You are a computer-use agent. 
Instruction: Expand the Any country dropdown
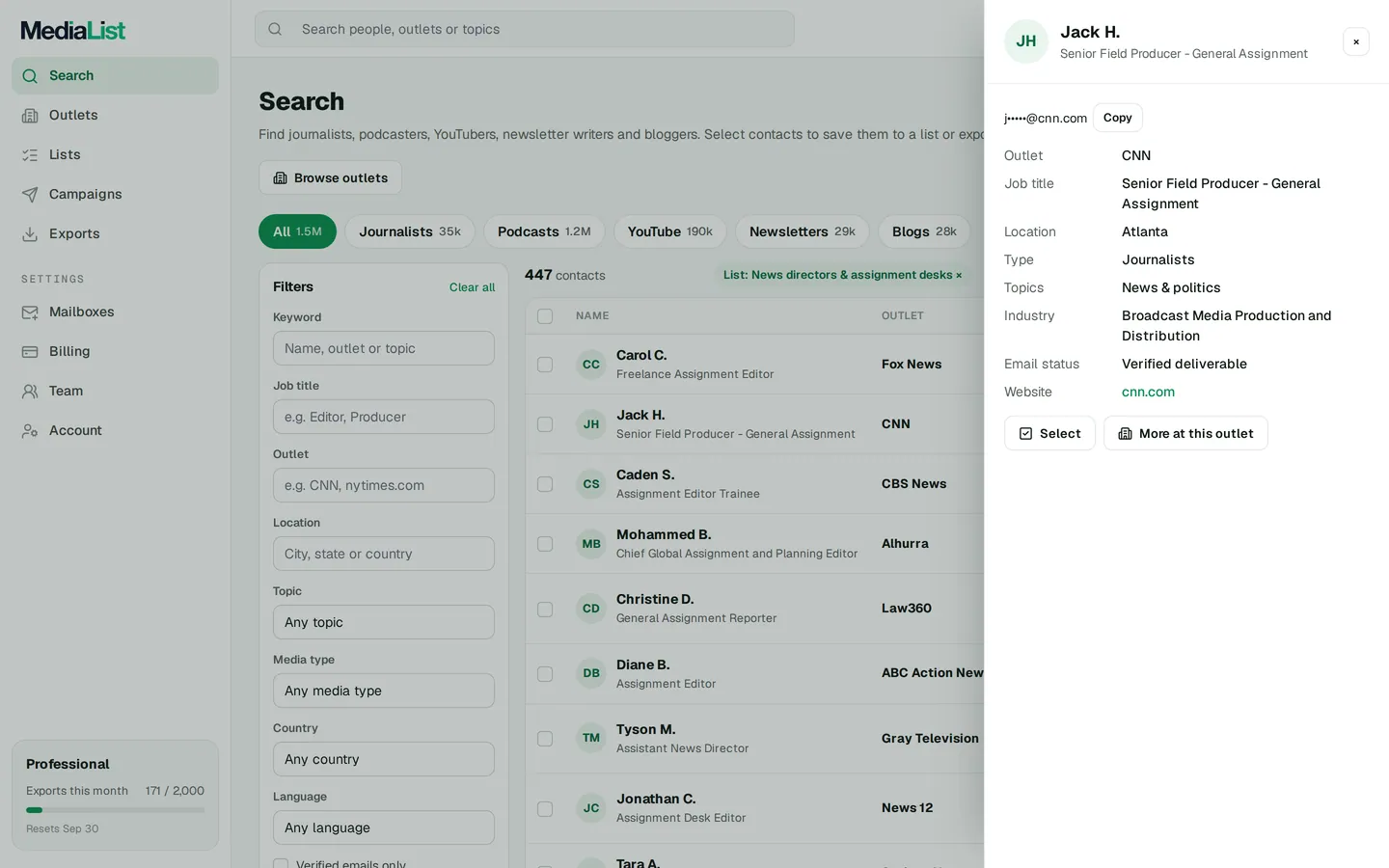pos(384,759)
